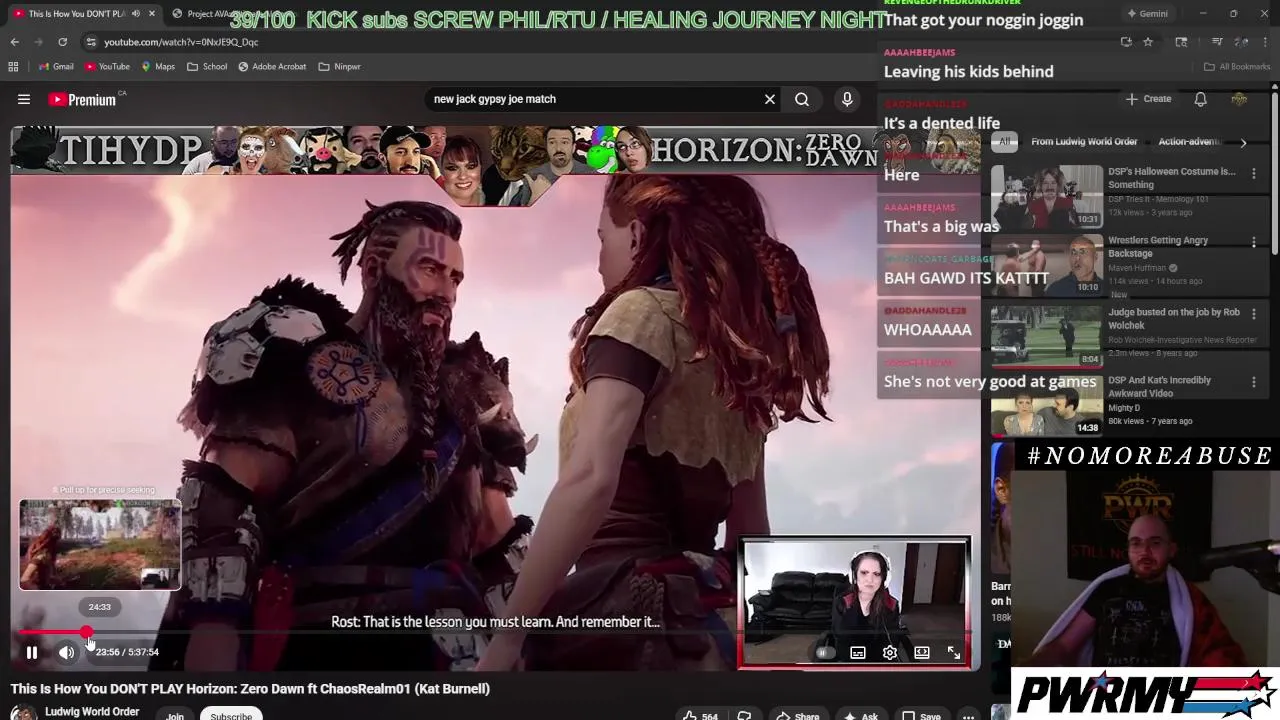
Task: Open the School bookmarks folder
Action: [207, 67]
